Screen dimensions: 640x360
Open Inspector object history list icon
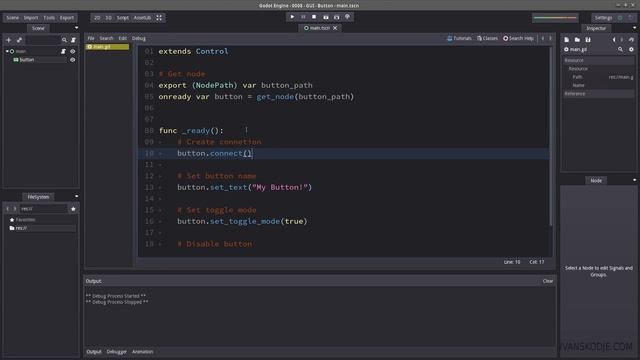click(x=631, y=40)
